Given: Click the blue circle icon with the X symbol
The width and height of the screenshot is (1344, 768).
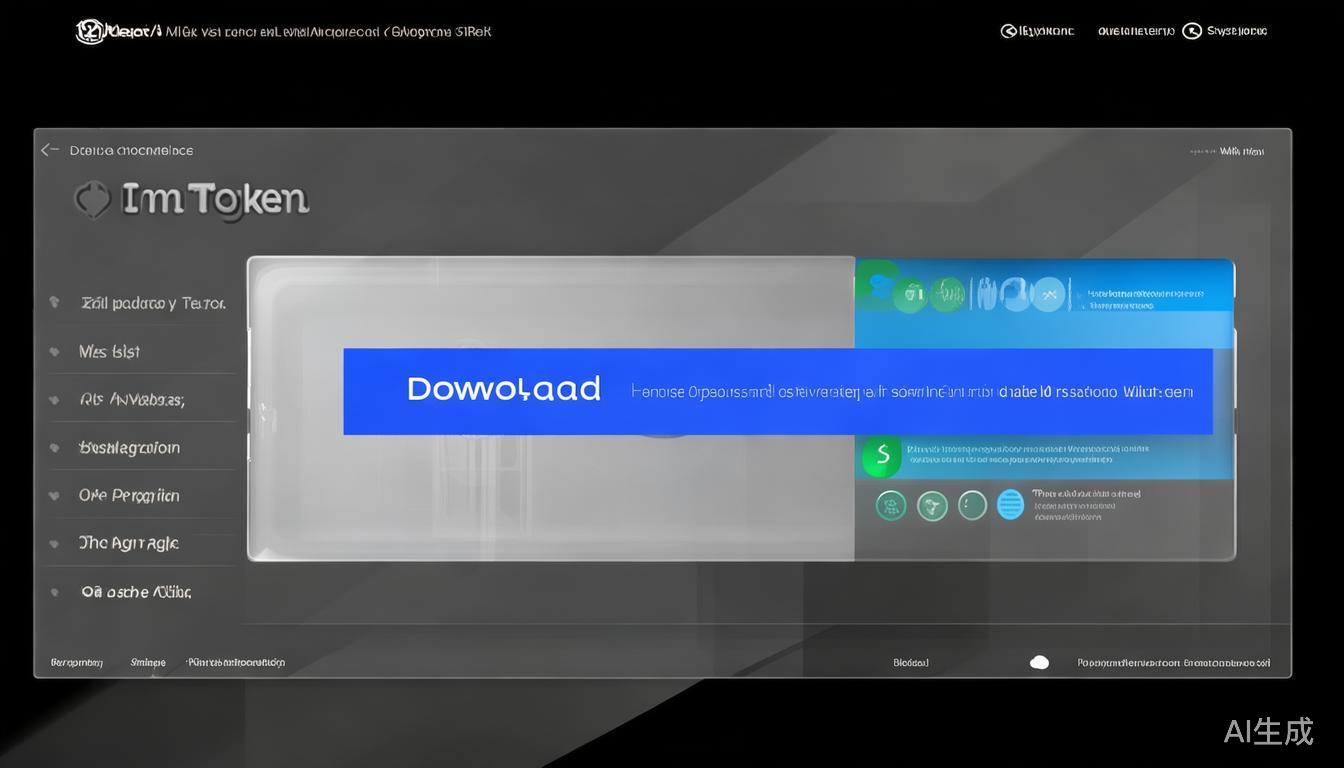Looking at the screenshot, I should (1048, 294).
